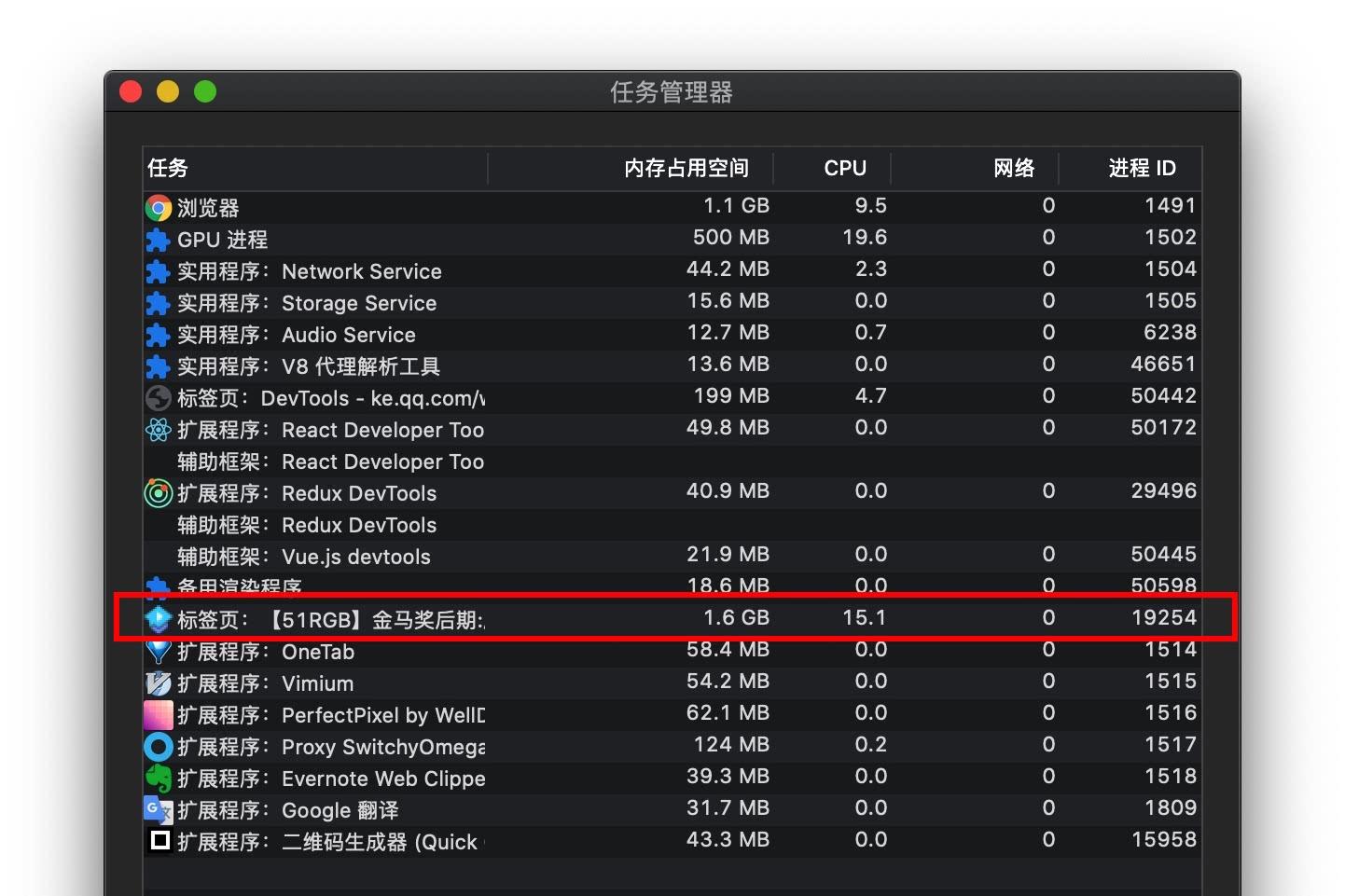Select the GPU 进程 puzzle icon
This screenshot has height=896, width=1345.
158,240
